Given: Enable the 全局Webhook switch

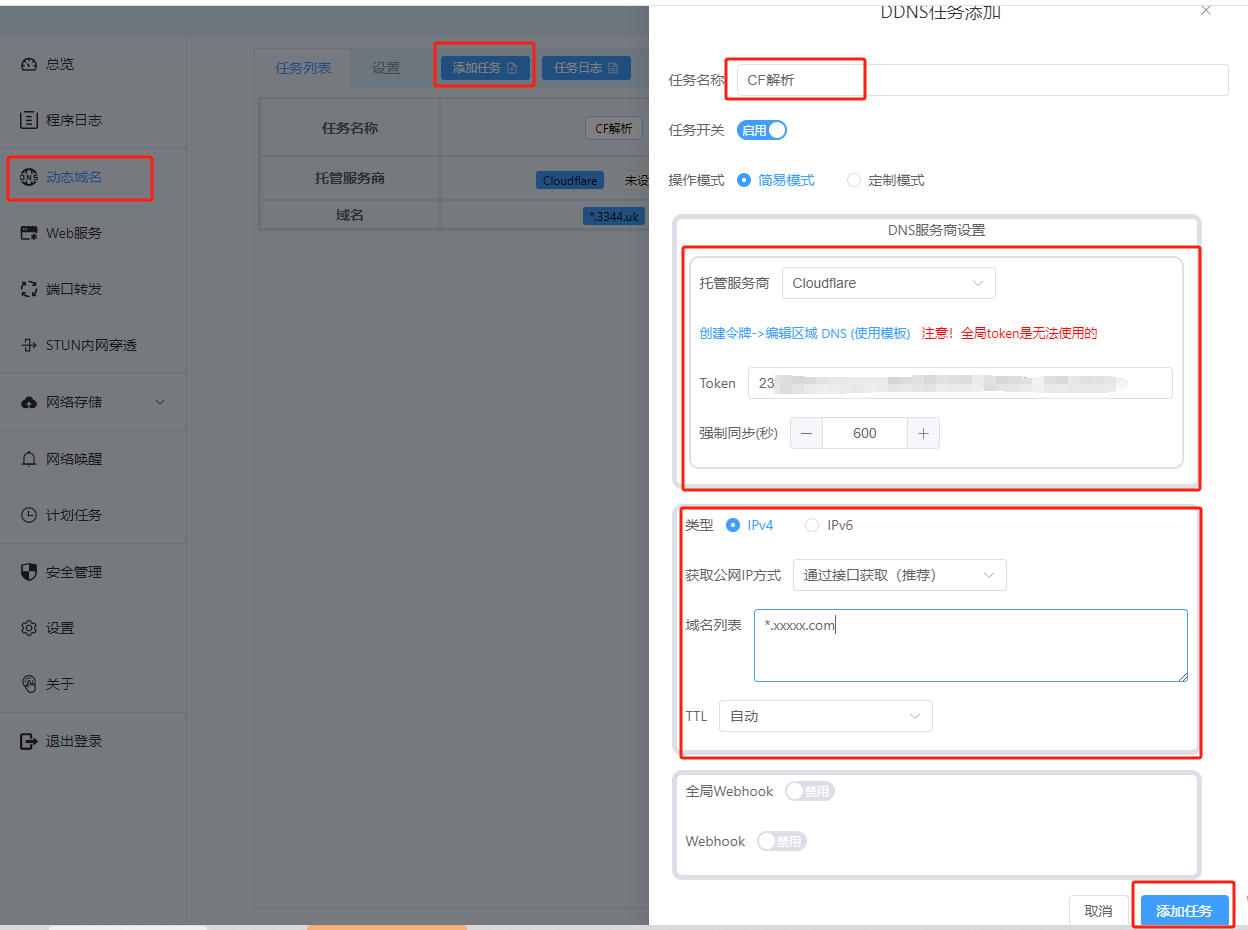Looking at the screenshot, I should tap(809, 791).
